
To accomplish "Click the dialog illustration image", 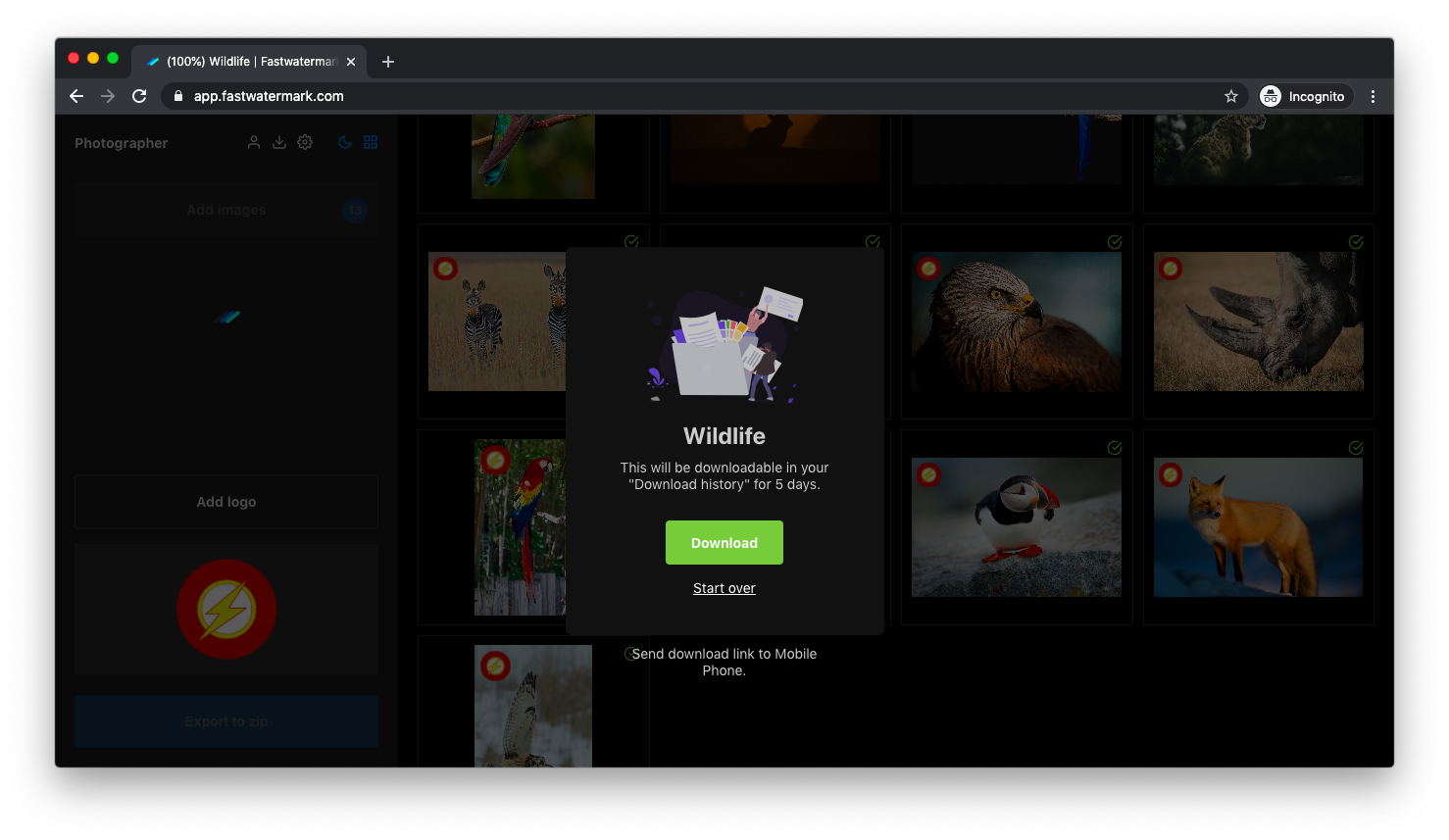I will click(724, 345).
